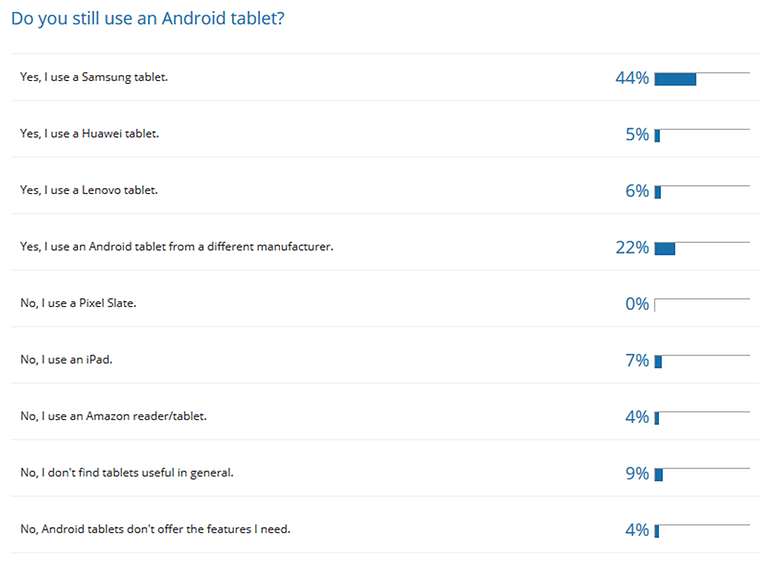Select the missing features answer text
Image resolution: width=782 pixels, height=568 pixels.
click(155, 529)
